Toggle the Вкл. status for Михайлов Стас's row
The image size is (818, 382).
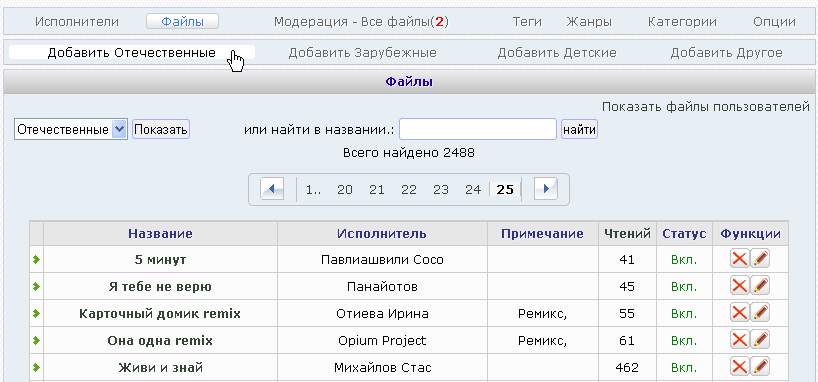tap(684, 368)
